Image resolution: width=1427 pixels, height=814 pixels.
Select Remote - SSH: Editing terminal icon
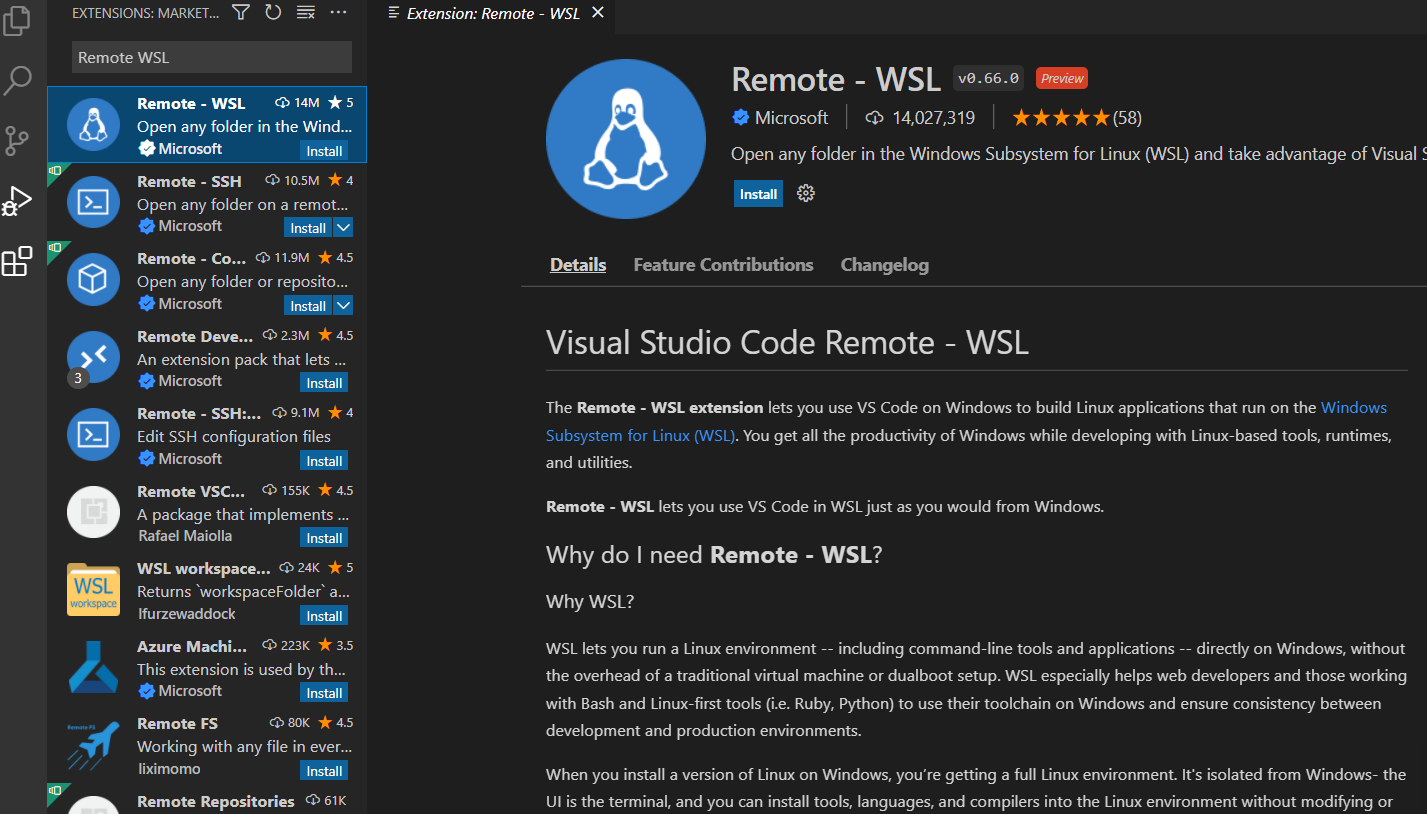click(x=93, y=435)
